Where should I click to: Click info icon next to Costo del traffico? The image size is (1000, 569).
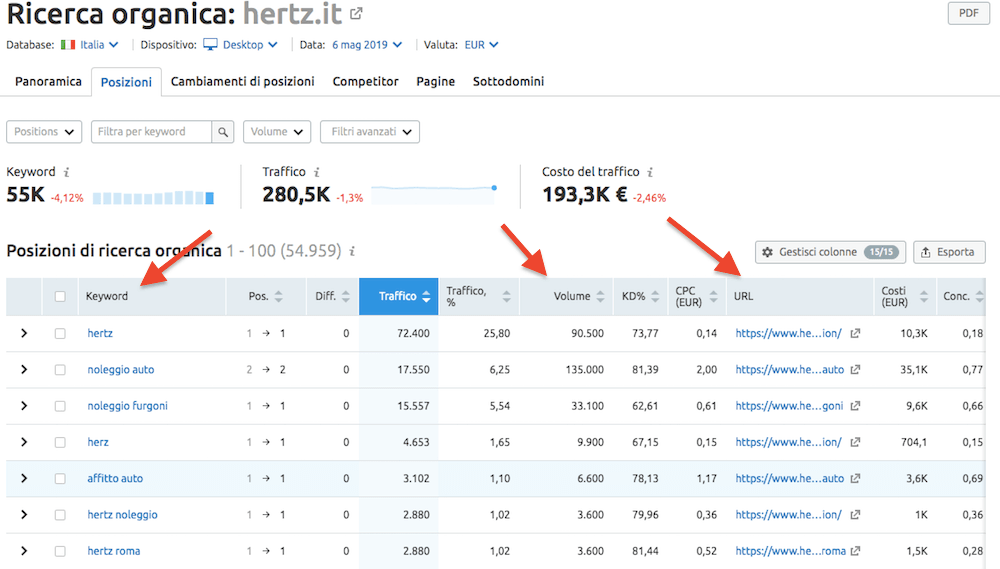[x=650, y=172]
